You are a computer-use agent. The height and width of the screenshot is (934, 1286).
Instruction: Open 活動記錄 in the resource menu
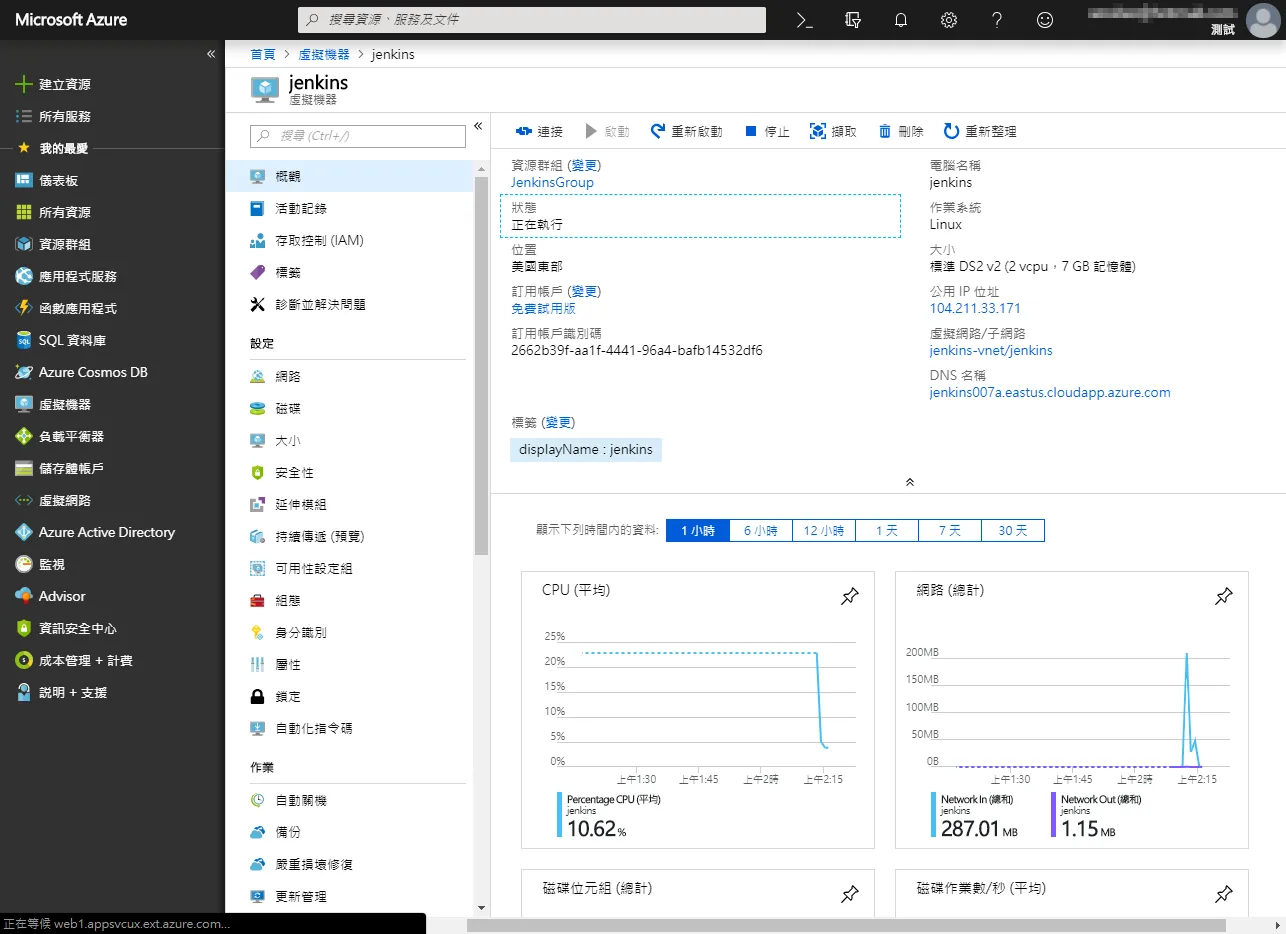pos(301,209)
